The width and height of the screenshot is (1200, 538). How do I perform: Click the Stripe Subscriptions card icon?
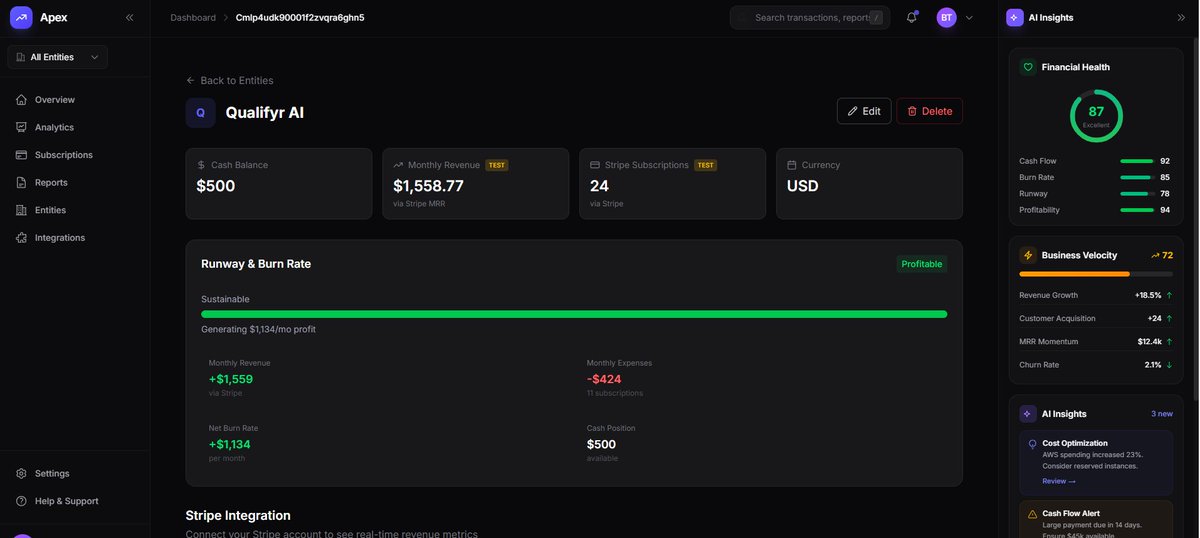click(595, 165)
